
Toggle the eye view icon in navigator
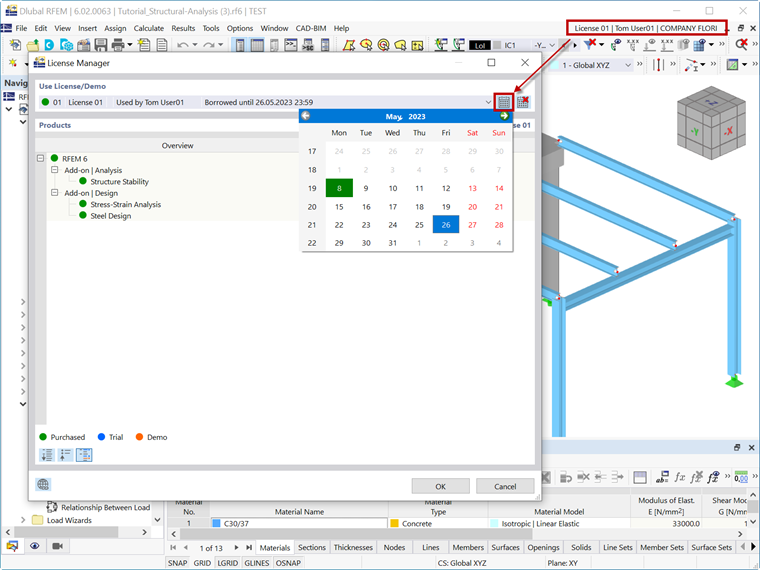(x=34, y=546)
